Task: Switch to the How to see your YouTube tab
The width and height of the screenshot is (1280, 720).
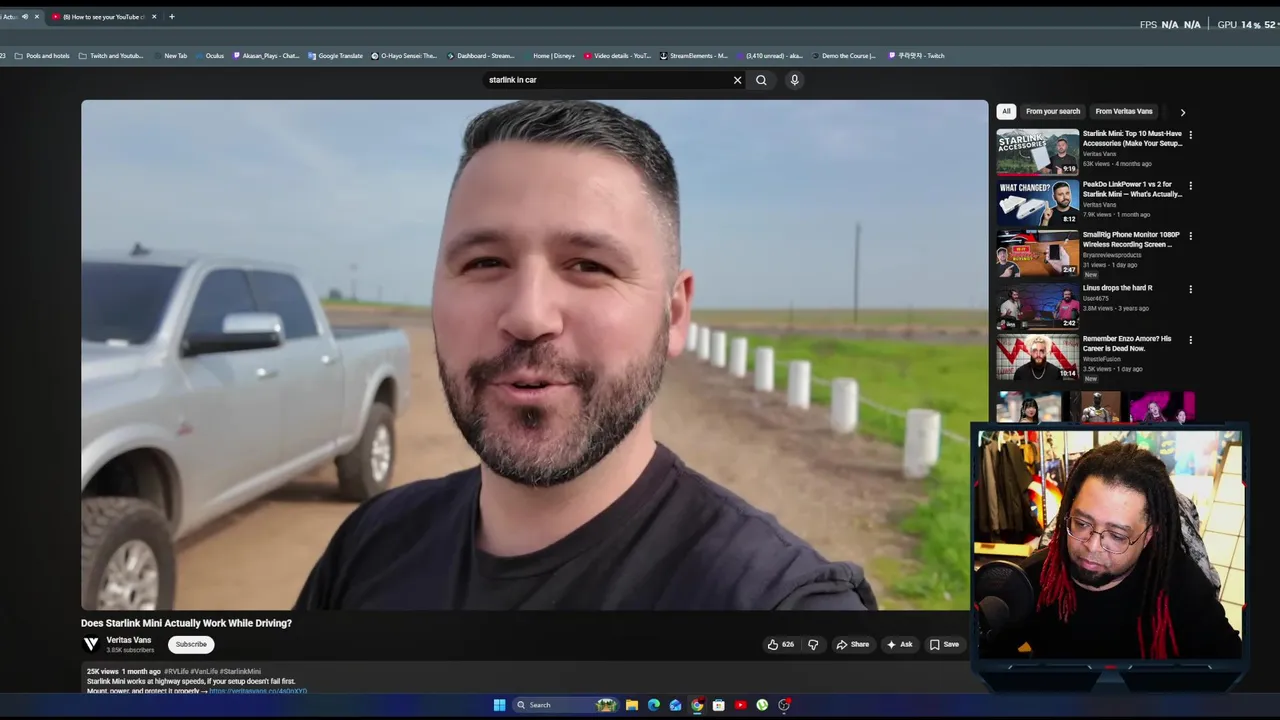Action: [98, 17]
